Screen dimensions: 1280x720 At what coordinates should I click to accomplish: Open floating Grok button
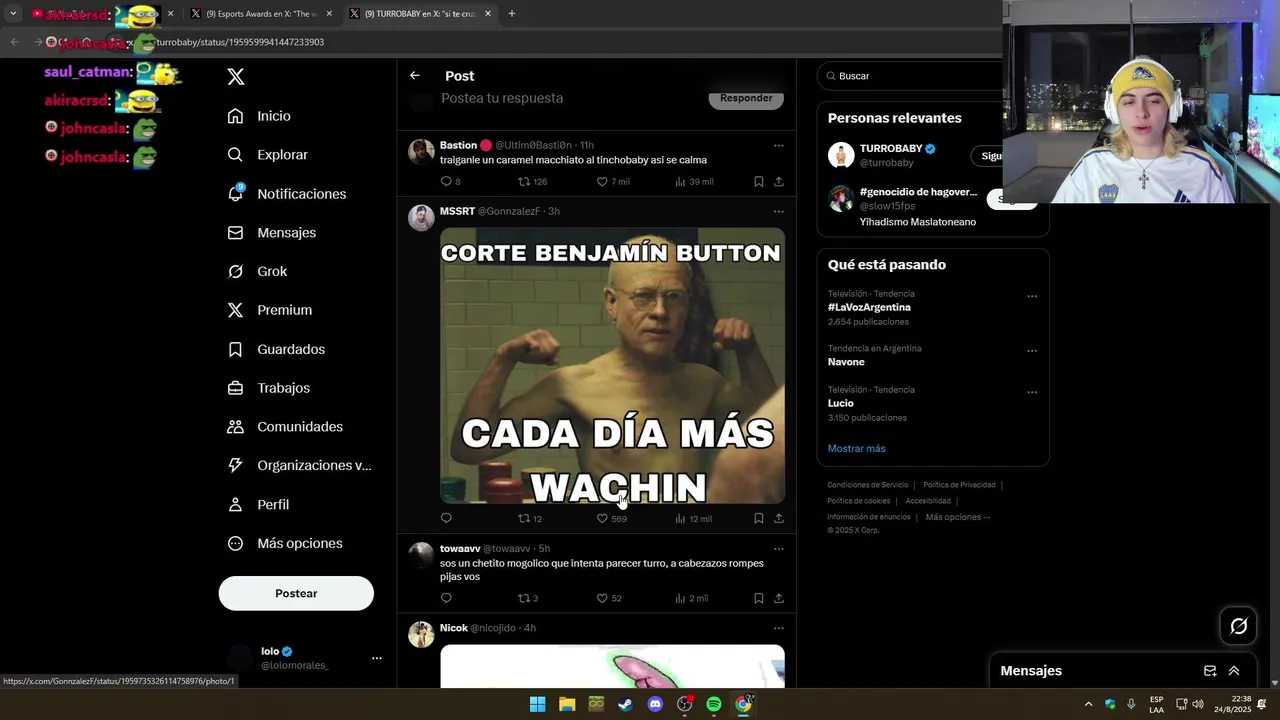[x=1239, y=626]
